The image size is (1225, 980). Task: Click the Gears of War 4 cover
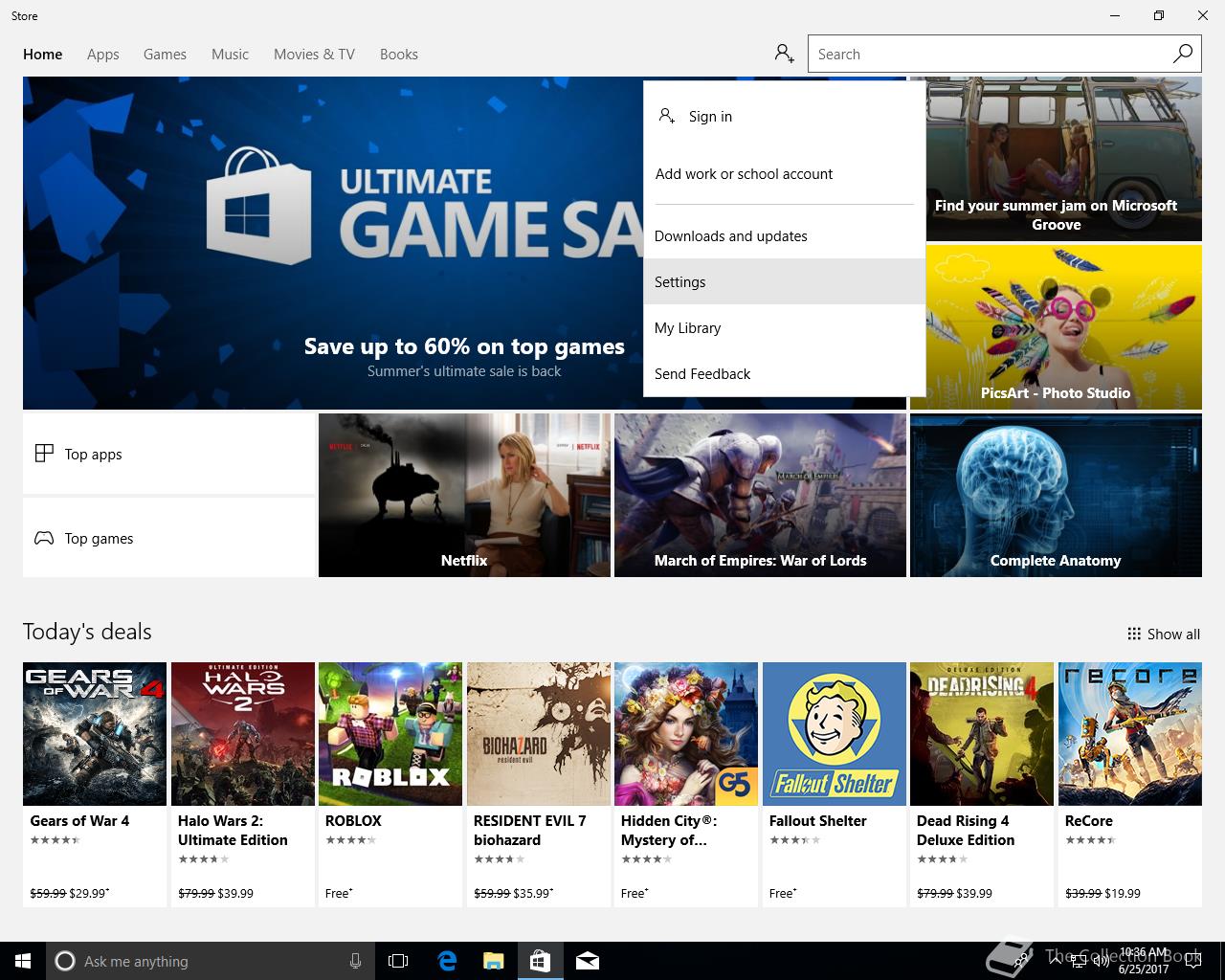[95, 734]
